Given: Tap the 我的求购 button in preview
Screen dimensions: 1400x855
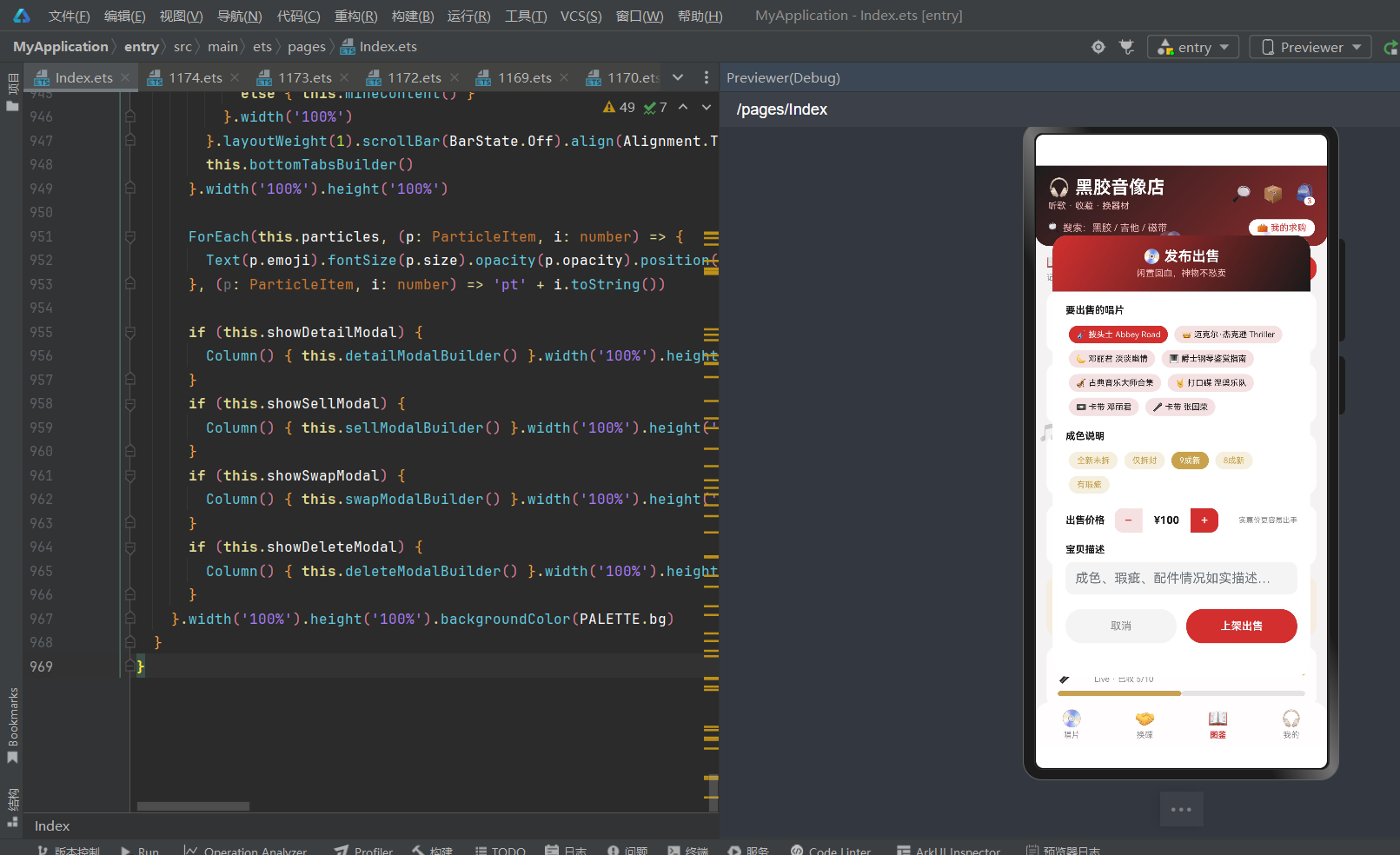Looking at the screenshot, I should tap(1282, 228).
